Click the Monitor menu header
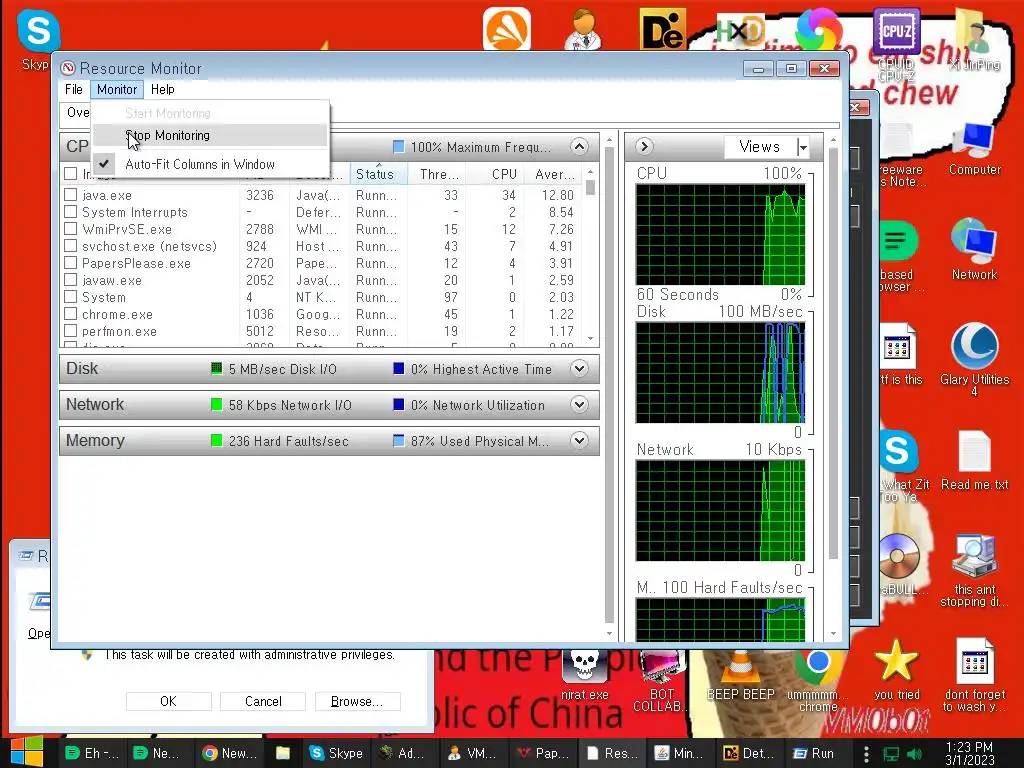This screenshot has height=768, width=1024. click(117, 89)
